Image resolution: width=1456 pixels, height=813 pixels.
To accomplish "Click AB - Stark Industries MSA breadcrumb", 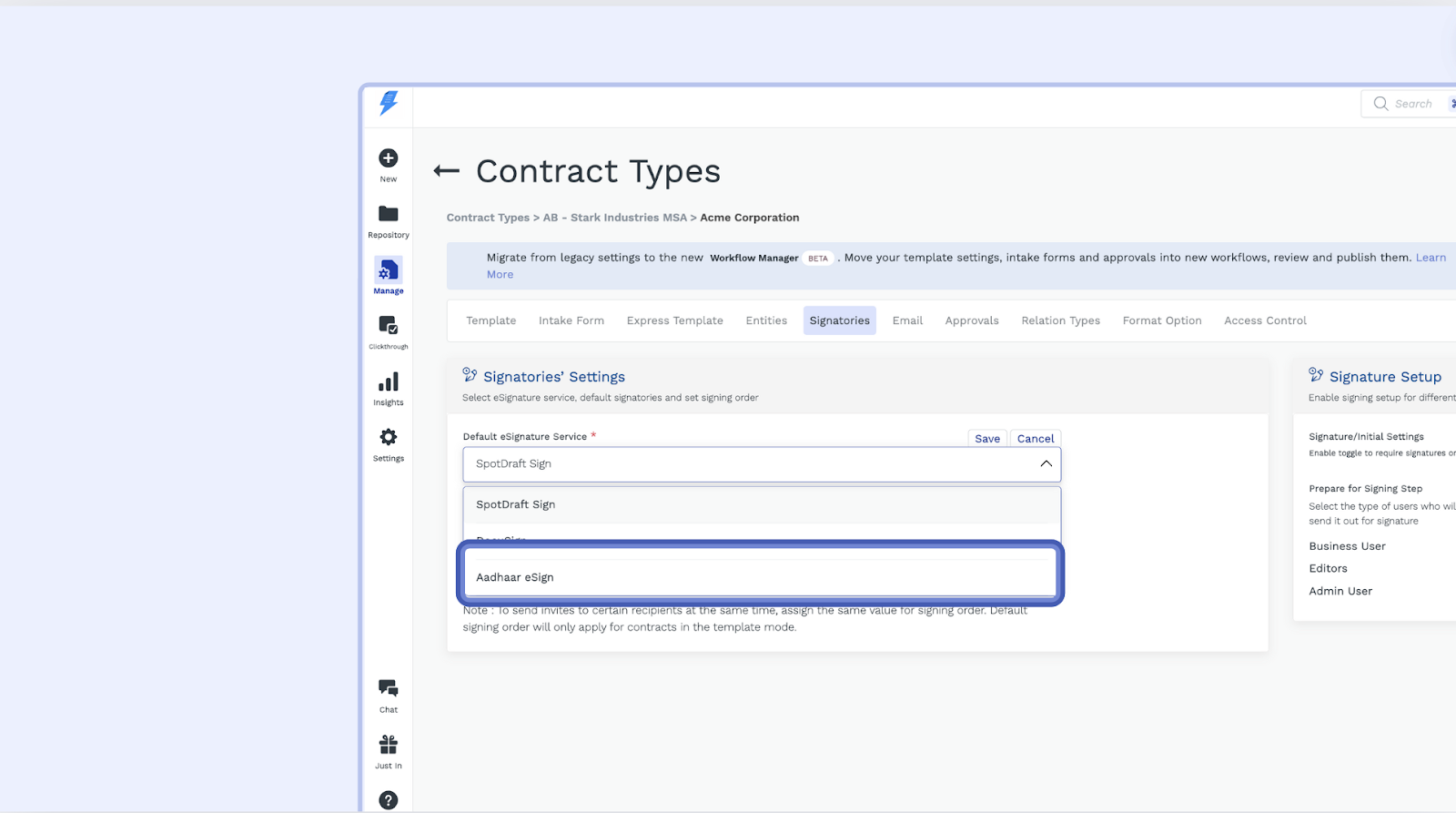I will click(x=615, y=218).
